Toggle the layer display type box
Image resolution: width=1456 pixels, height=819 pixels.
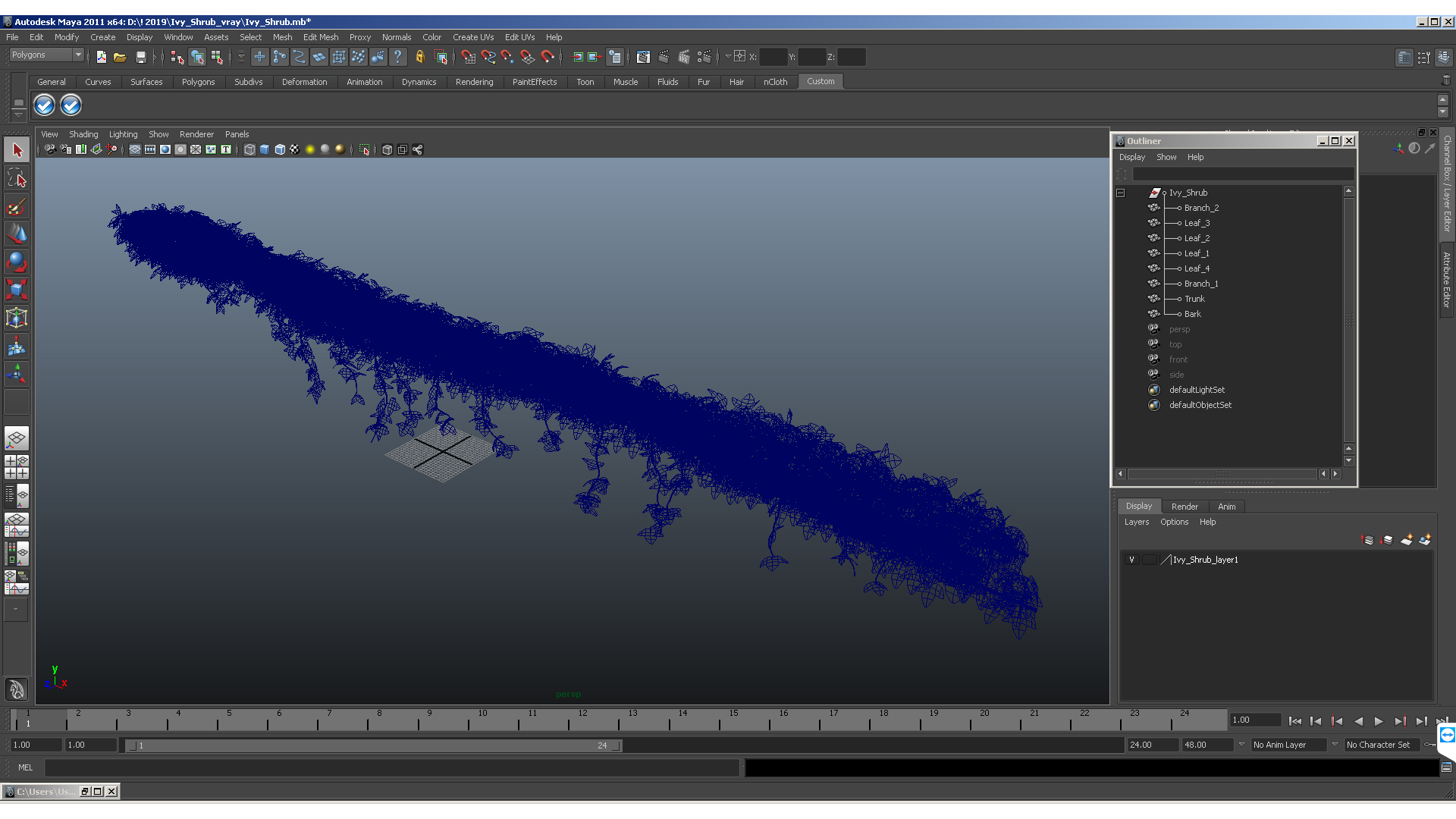1150,560
